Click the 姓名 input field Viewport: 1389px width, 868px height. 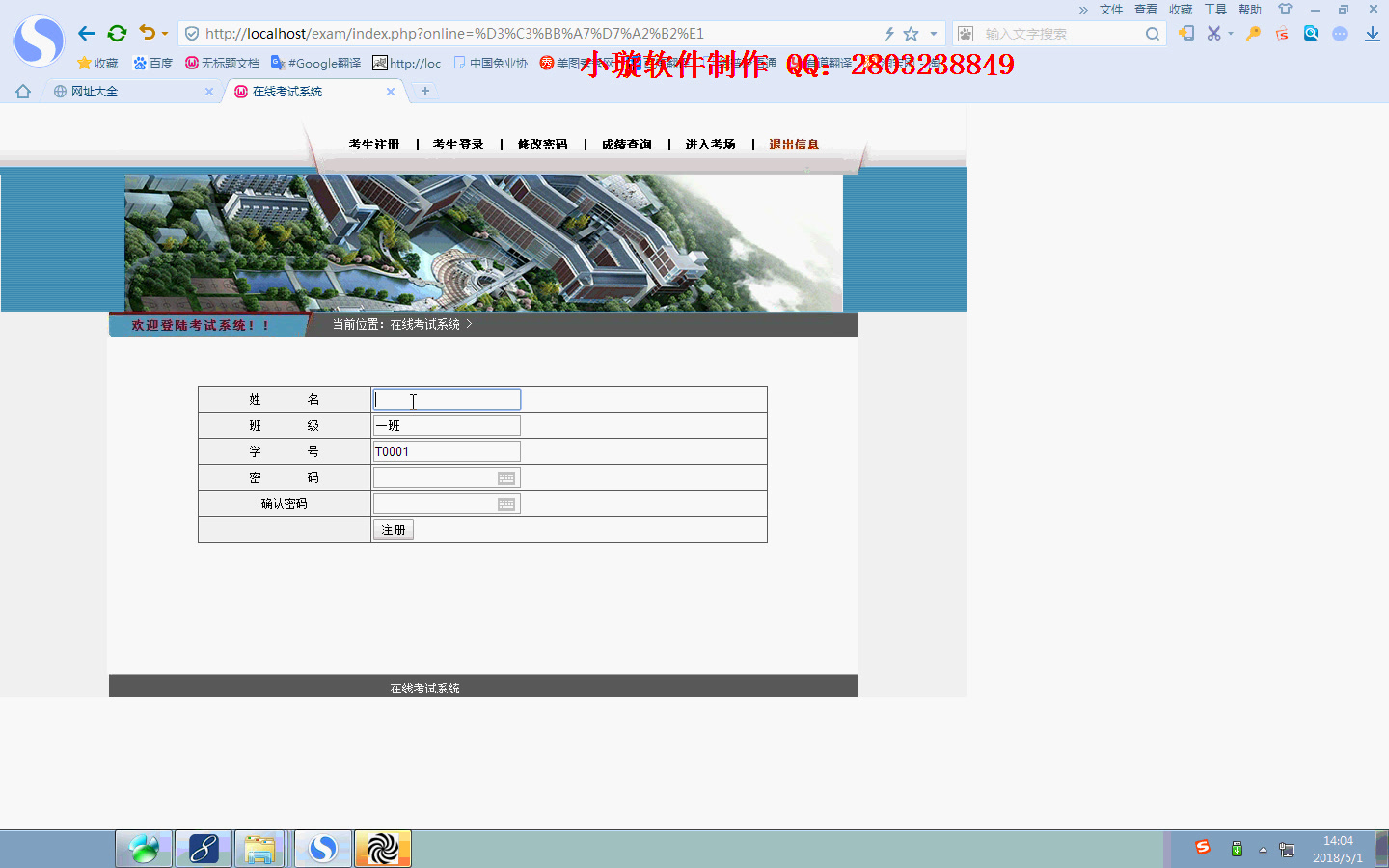coord(447,399)
